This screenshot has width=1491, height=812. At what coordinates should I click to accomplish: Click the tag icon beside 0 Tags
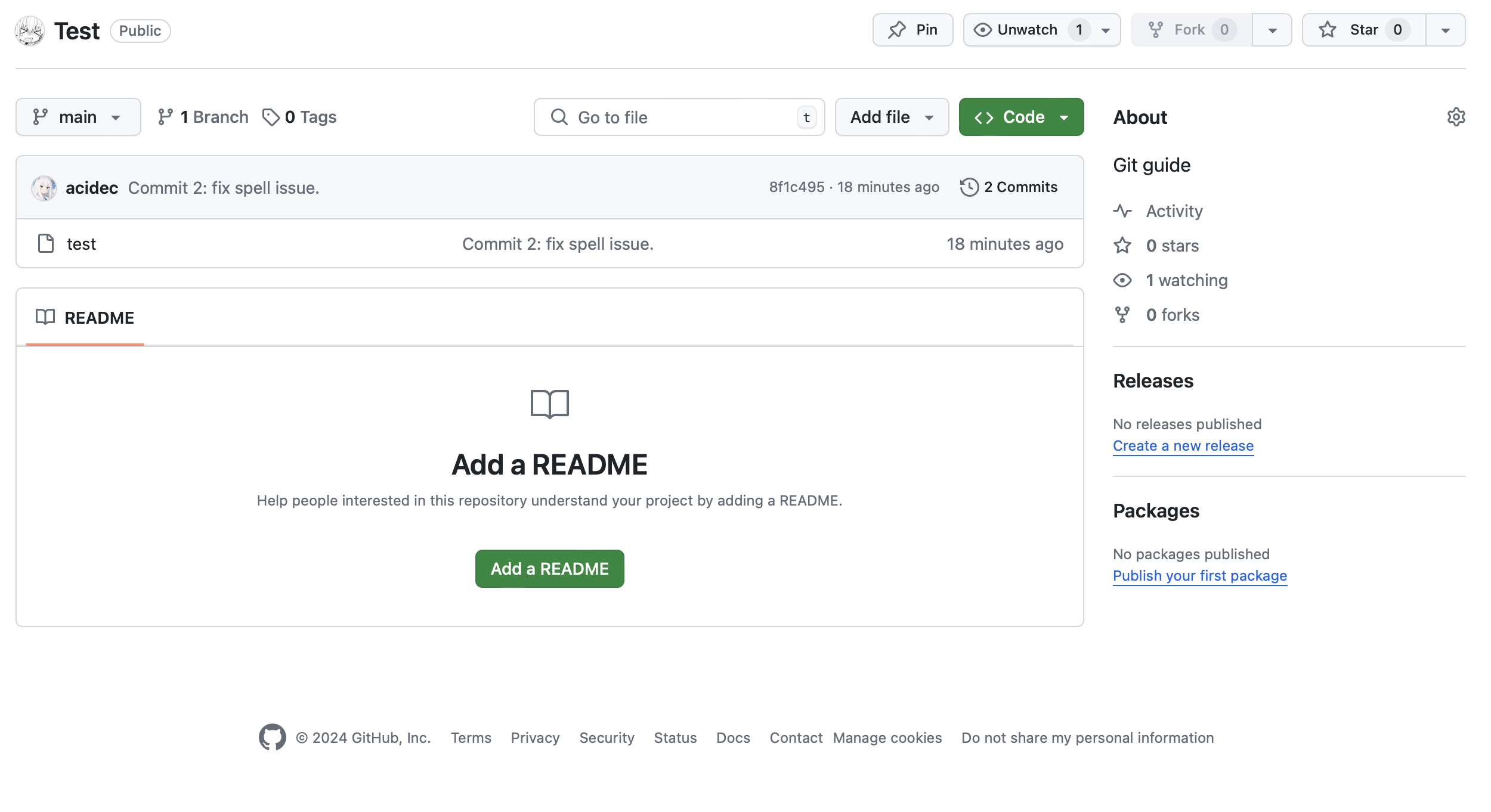click(271, 117)
